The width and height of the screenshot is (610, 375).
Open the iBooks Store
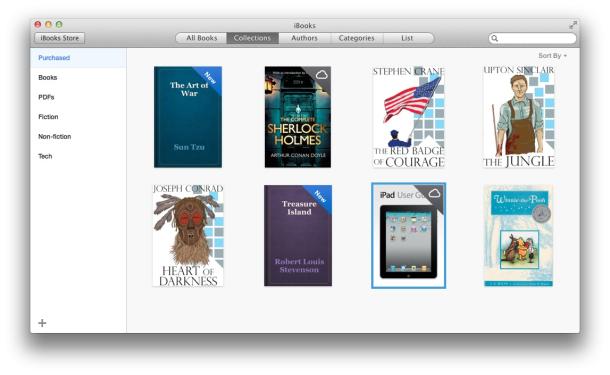coord(60,38)
